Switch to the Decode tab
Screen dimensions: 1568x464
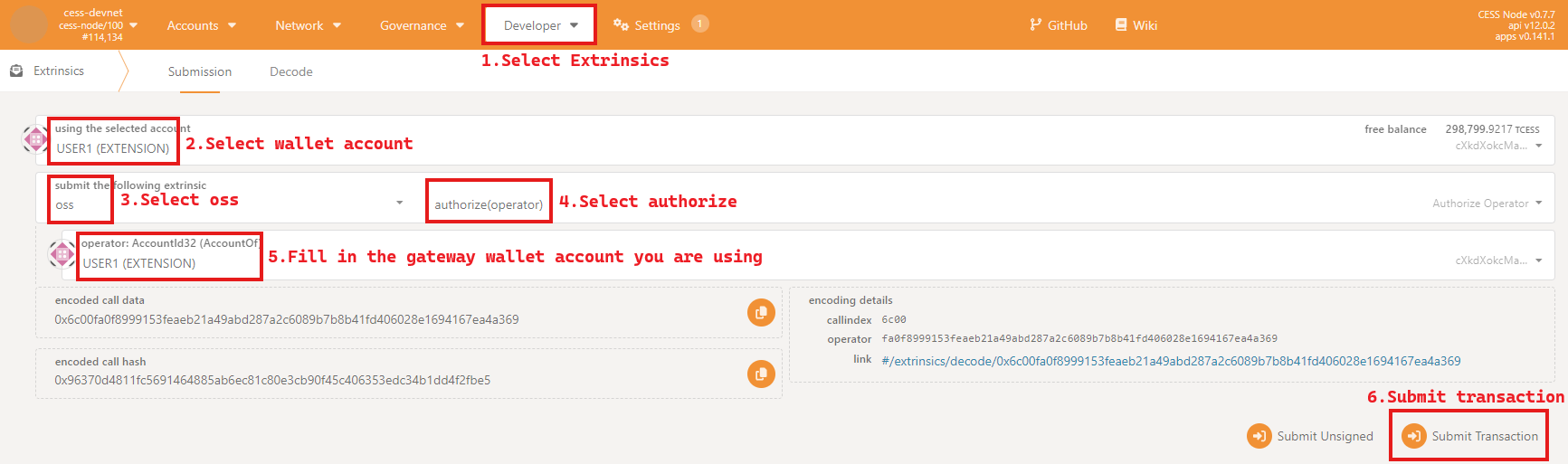(291, 71)
